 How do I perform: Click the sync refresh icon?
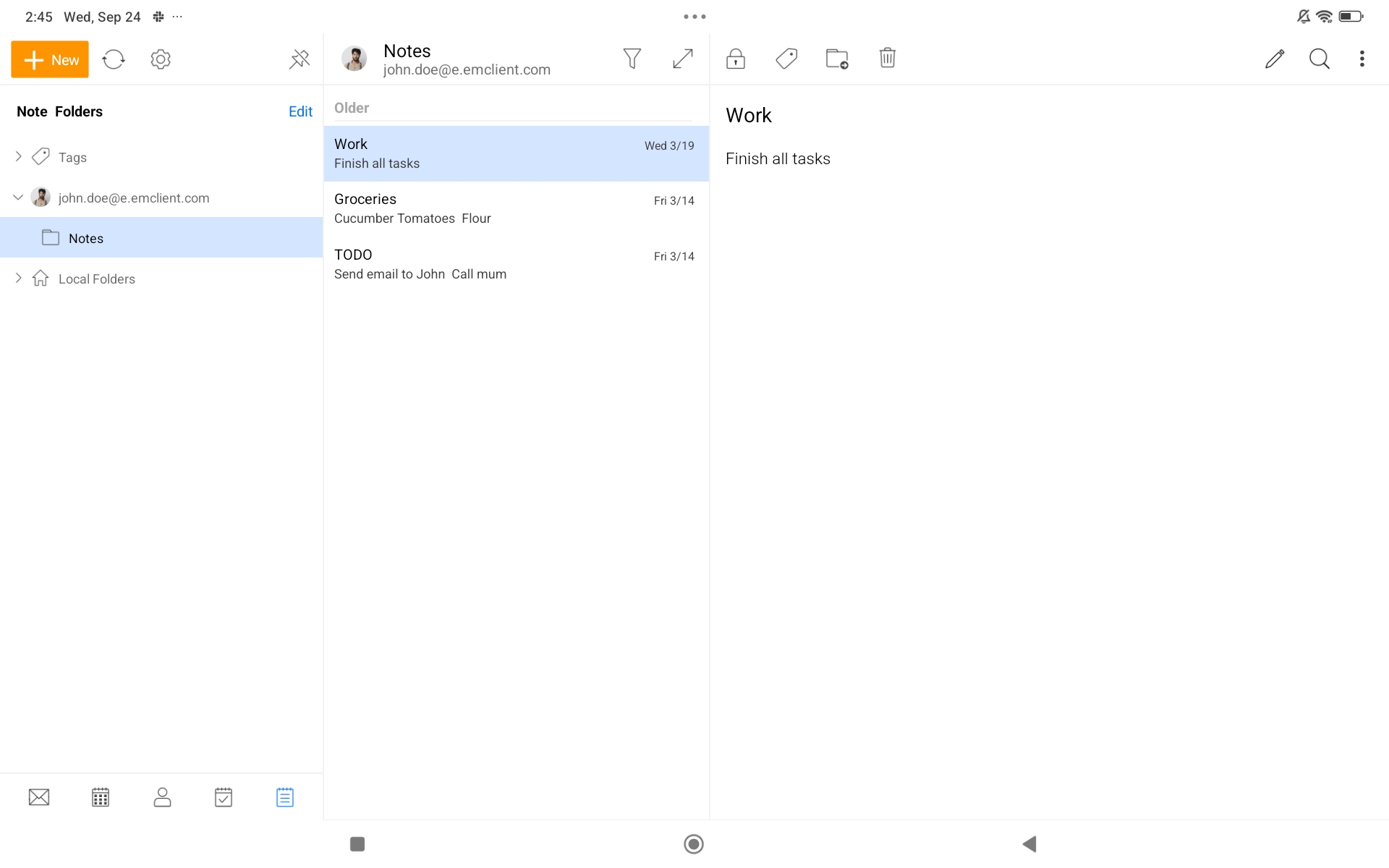click(114, 59)
